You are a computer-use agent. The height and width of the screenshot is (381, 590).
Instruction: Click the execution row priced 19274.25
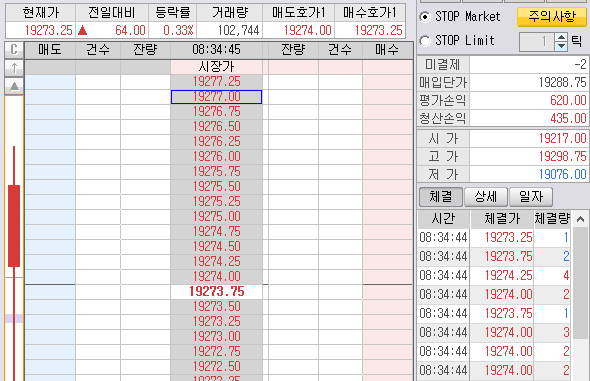494,276
